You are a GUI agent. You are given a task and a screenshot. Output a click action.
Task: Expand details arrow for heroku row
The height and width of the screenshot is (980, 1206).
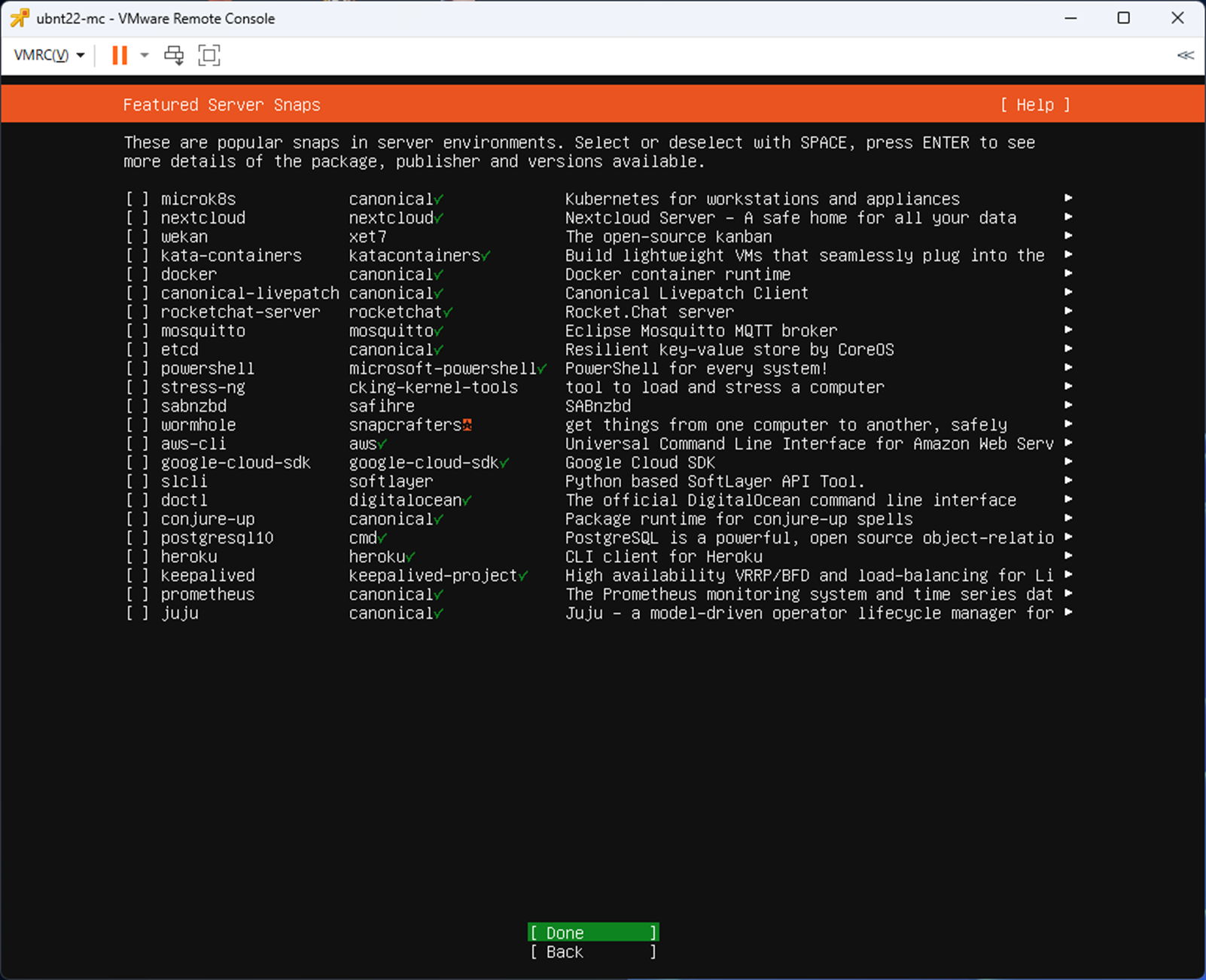point(1068,555)
